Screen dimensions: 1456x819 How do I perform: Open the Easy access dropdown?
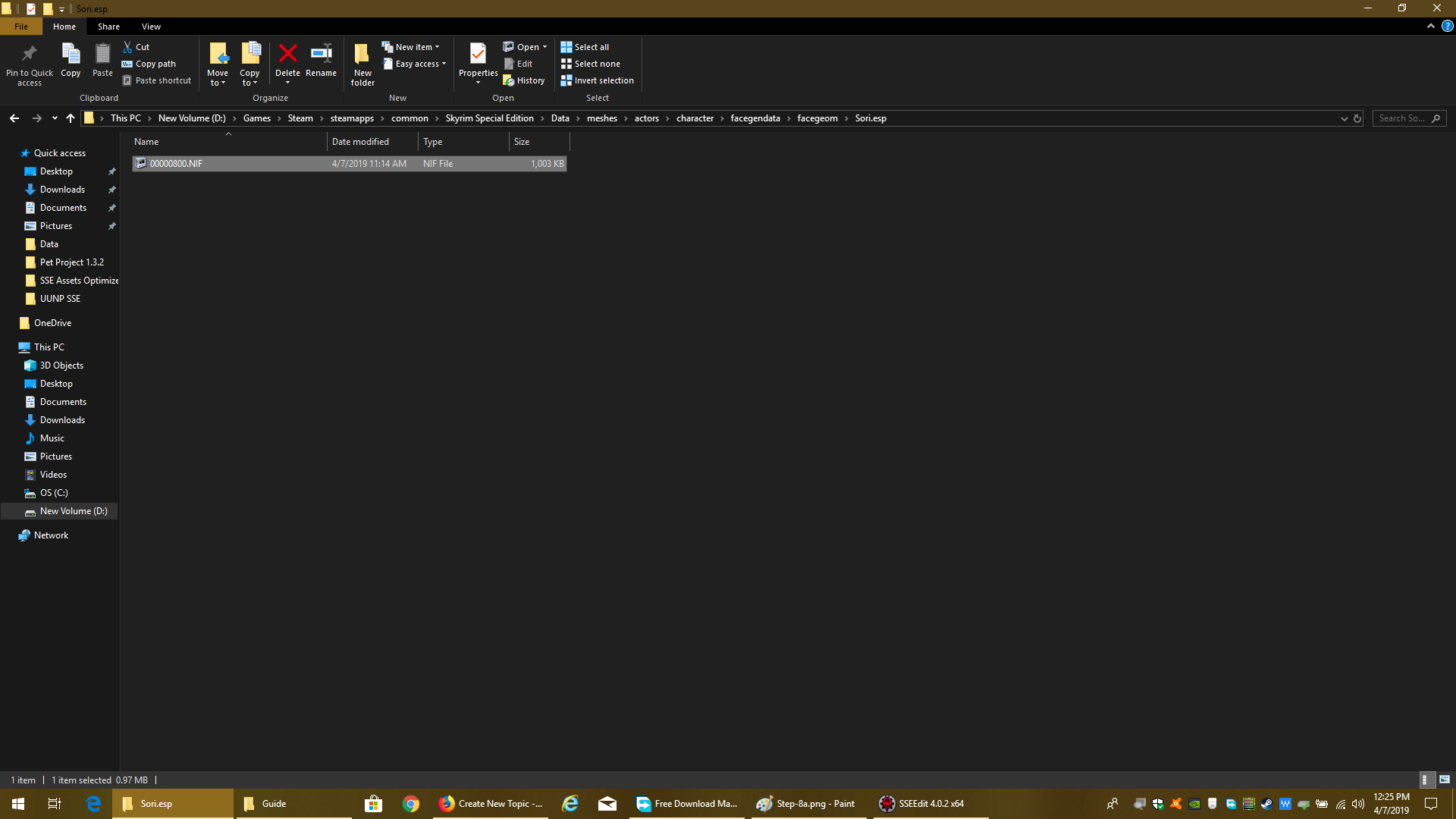[414, 64]
